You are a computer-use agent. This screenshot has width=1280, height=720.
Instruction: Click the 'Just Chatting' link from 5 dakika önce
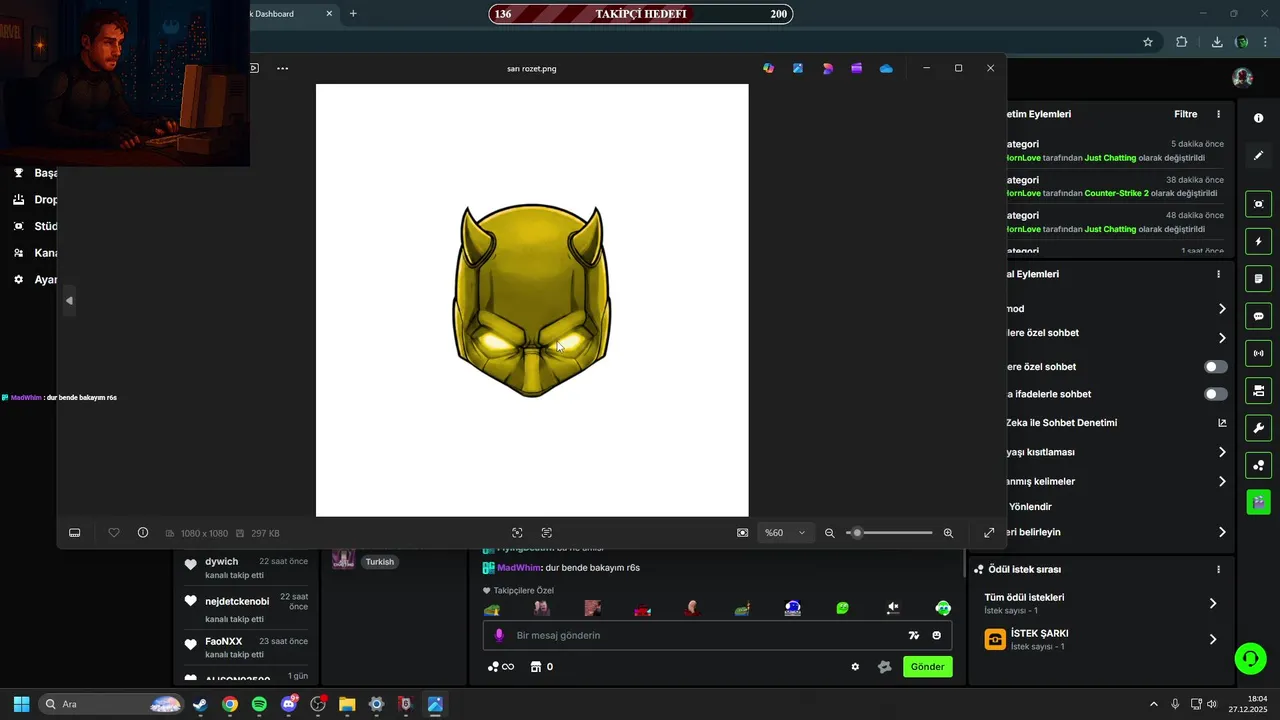1110,158
